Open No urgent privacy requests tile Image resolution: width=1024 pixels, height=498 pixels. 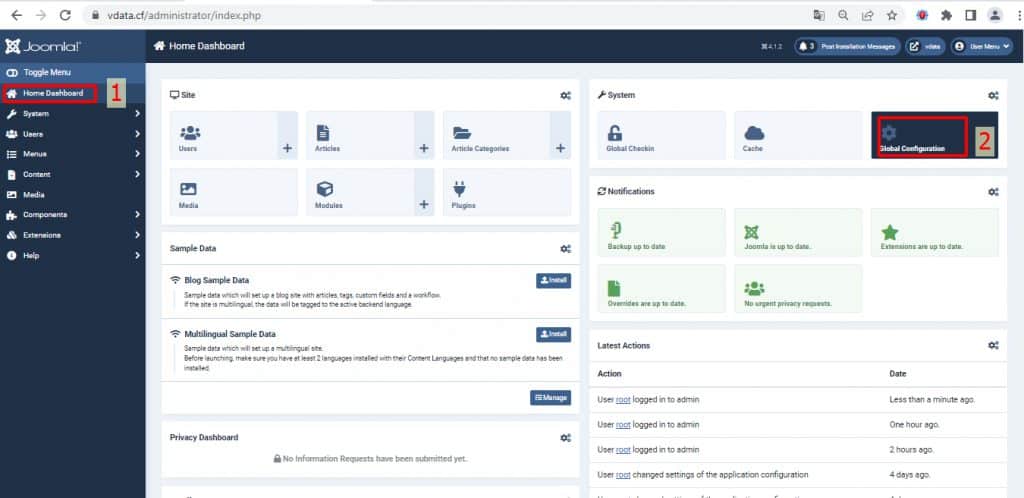pos(798,288)
